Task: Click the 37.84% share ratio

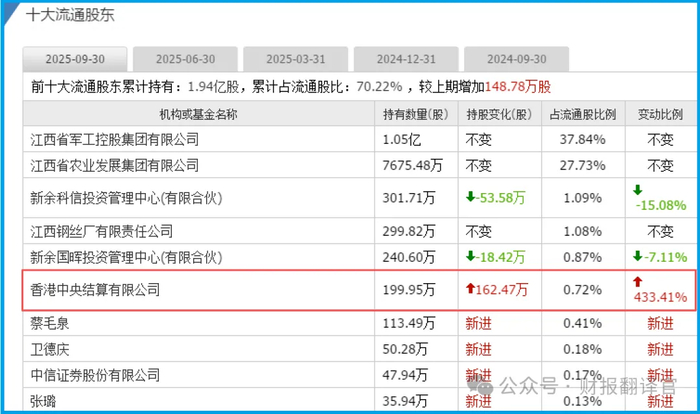Action: click(x=583, y=140)
